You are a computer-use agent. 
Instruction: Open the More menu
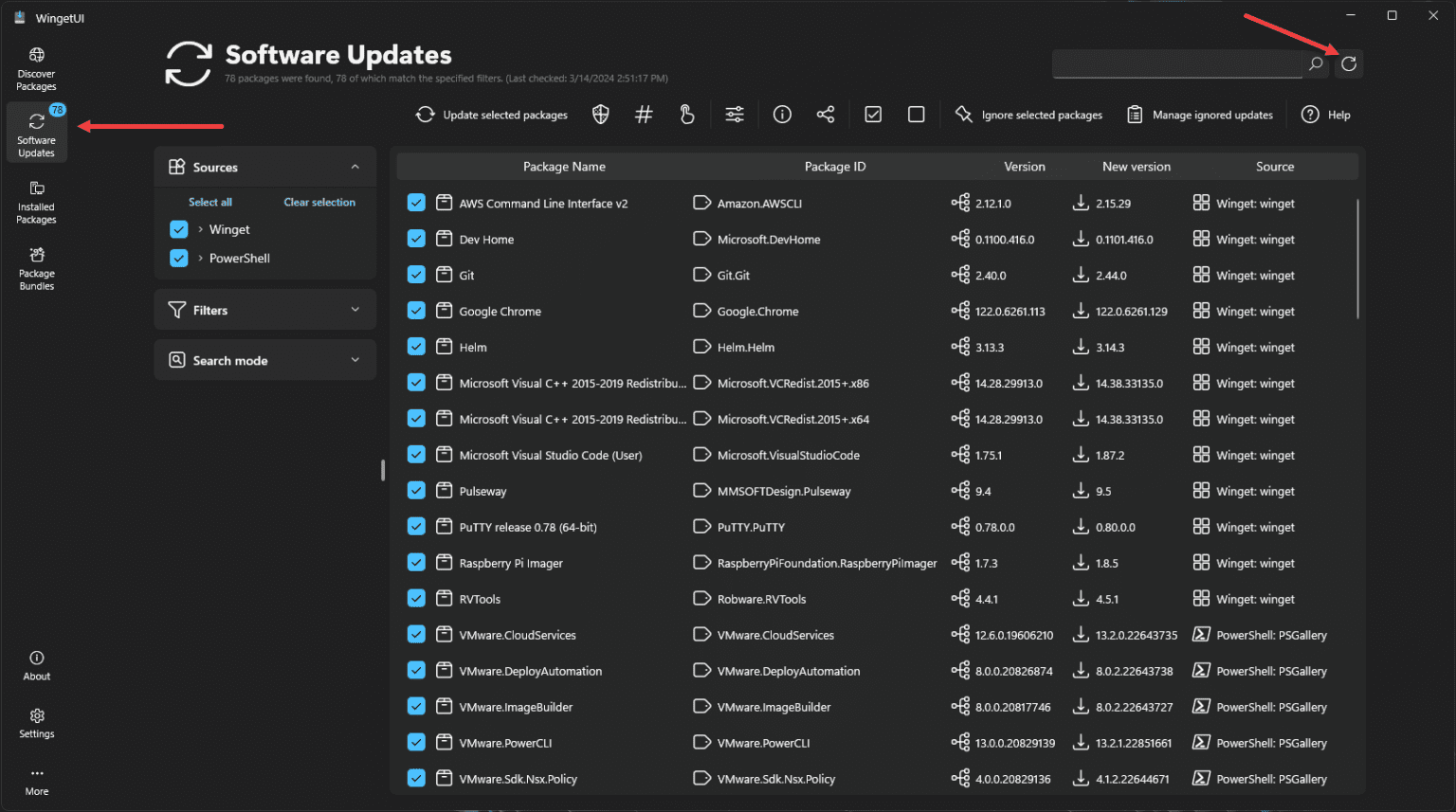tap(36, 780)
